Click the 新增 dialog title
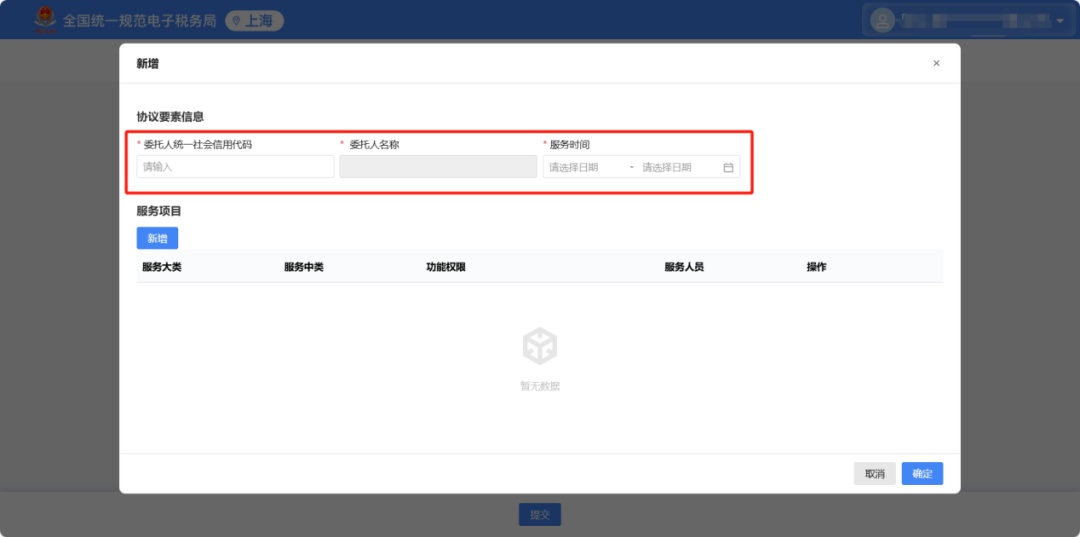Screen dimensions: 1080x537 [x=148, y=63]
